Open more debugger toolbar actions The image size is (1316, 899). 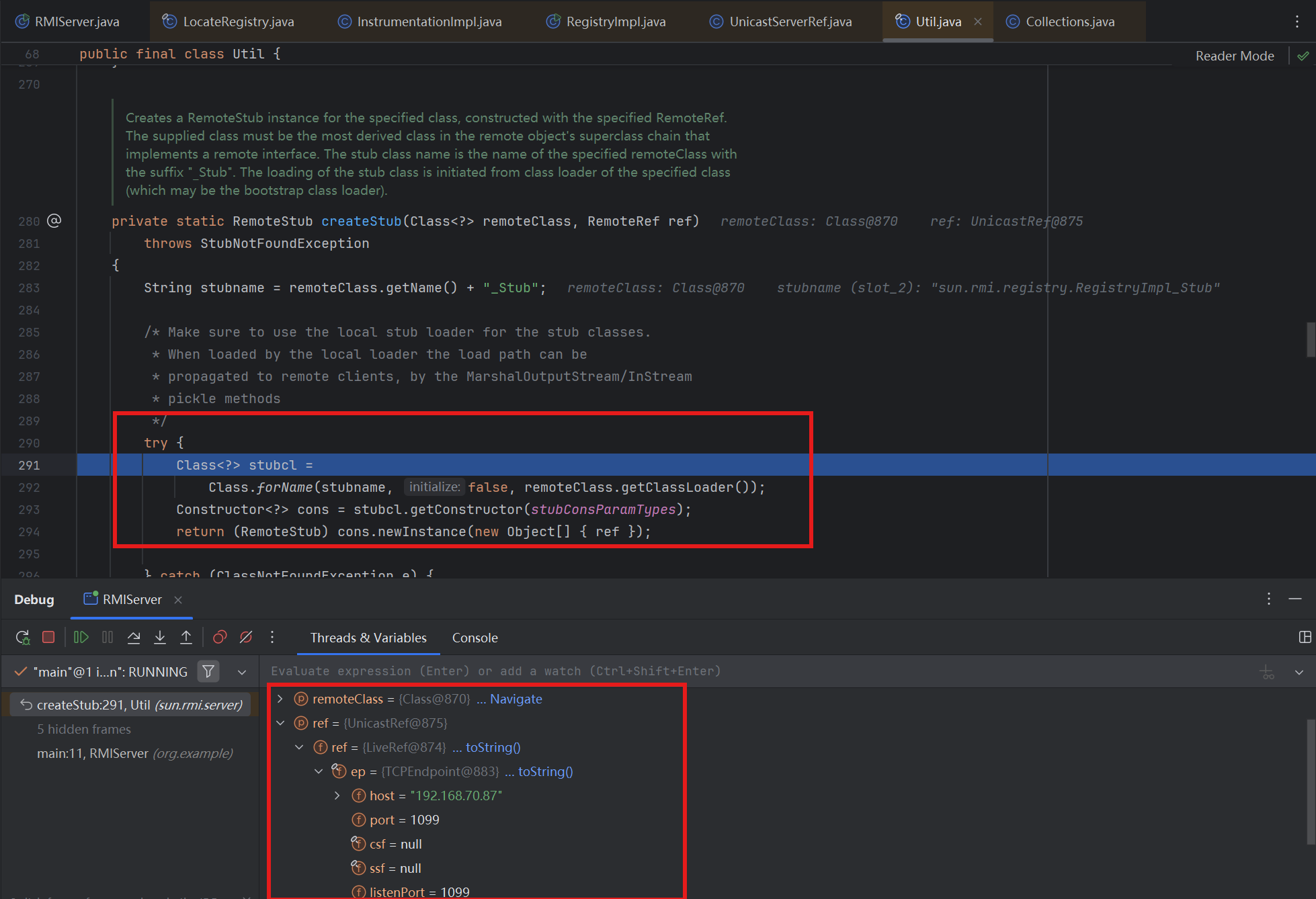pos(272,637)
